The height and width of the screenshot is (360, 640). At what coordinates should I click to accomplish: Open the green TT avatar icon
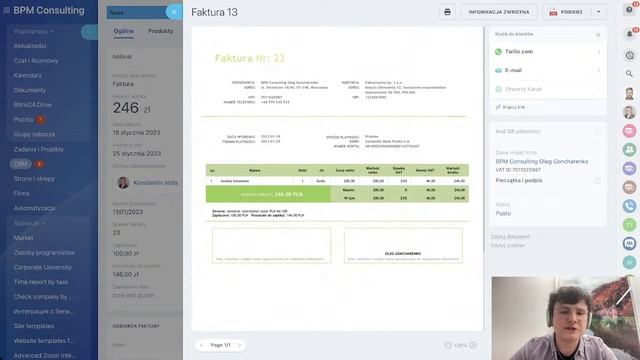click(x=629, y=225)
